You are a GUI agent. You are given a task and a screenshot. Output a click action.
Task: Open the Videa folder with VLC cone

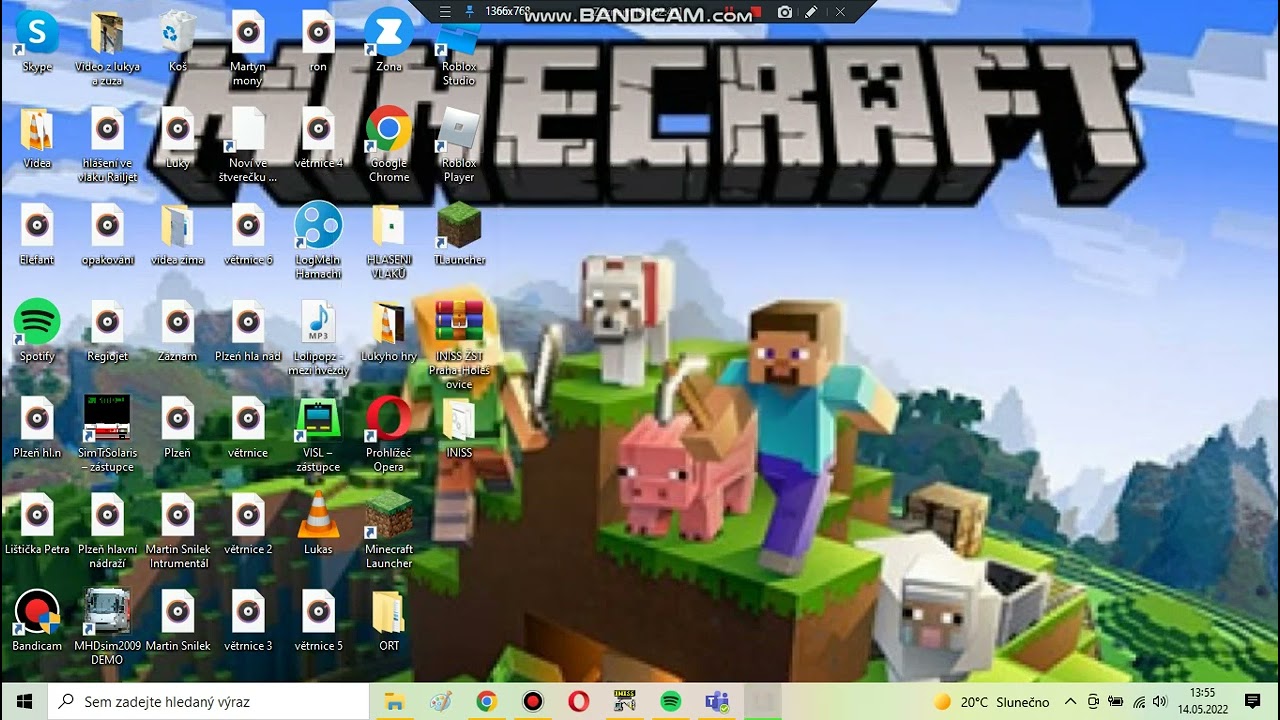coord(37,137)
